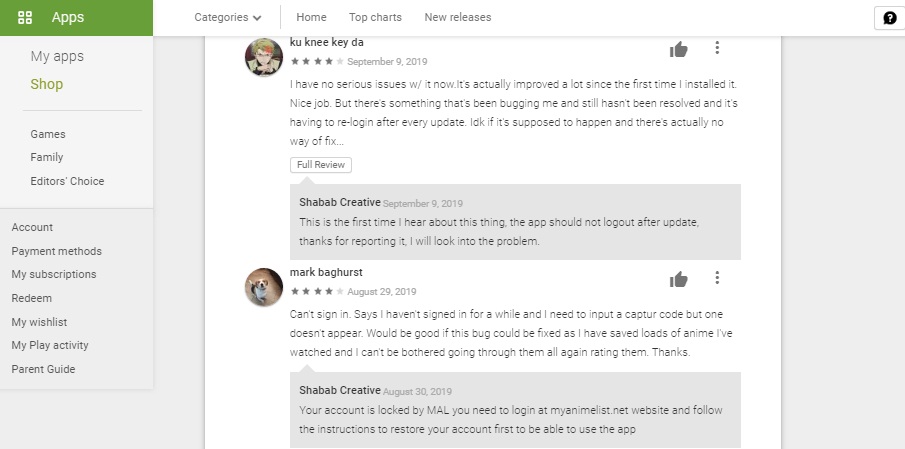Open Redeem link in sidebar

pyautogui.click(x=32, y=298)
